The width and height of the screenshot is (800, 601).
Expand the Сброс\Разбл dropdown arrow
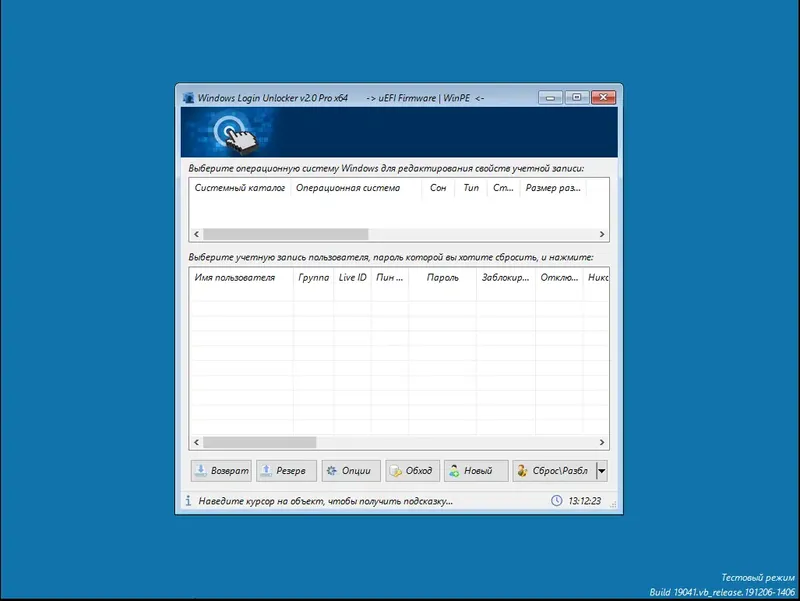602,470
